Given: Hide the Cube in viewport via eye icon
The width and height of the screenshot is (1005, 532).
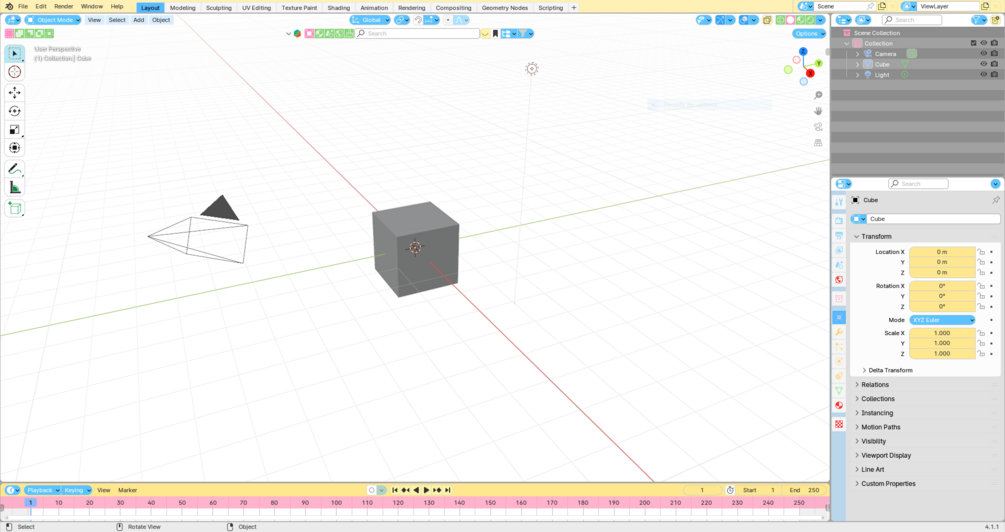Looking at the screenshot, I should [984, 64].
